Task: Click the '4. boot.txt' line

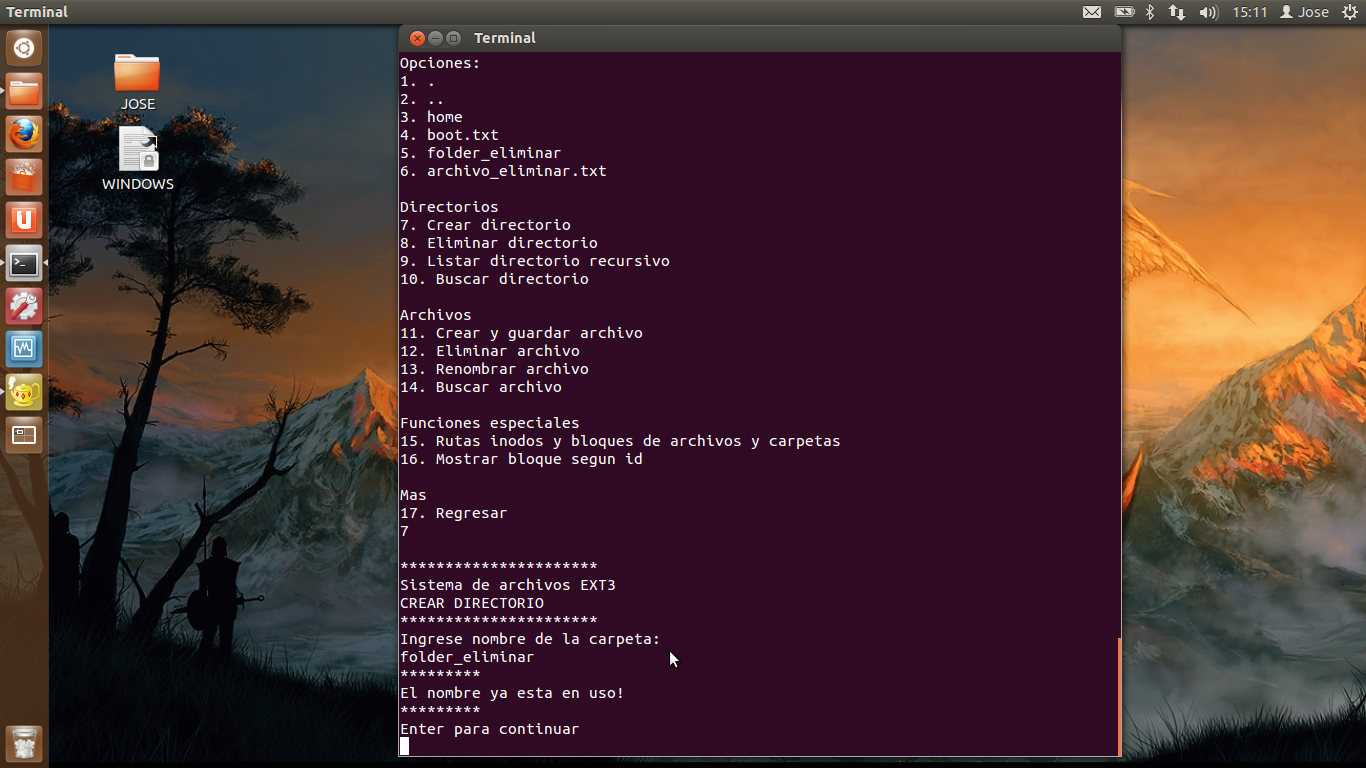Action: coord(449,135)
